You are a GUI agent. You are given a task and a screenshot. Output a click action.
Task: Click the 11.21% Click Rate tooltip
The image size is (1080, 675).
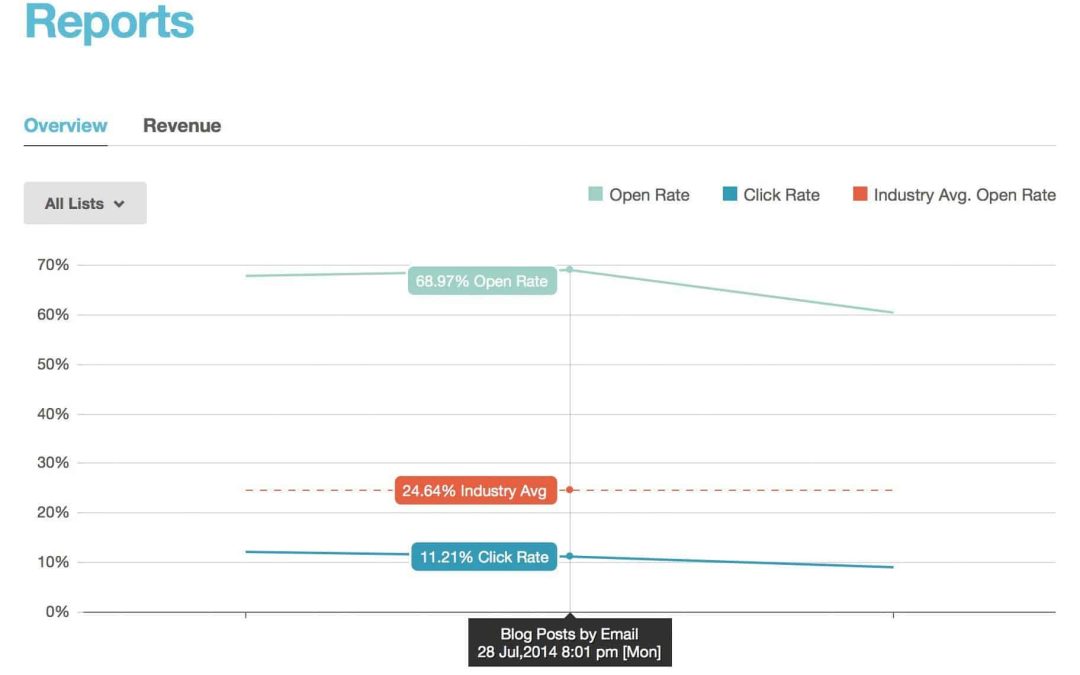click(x=484, y=557)
